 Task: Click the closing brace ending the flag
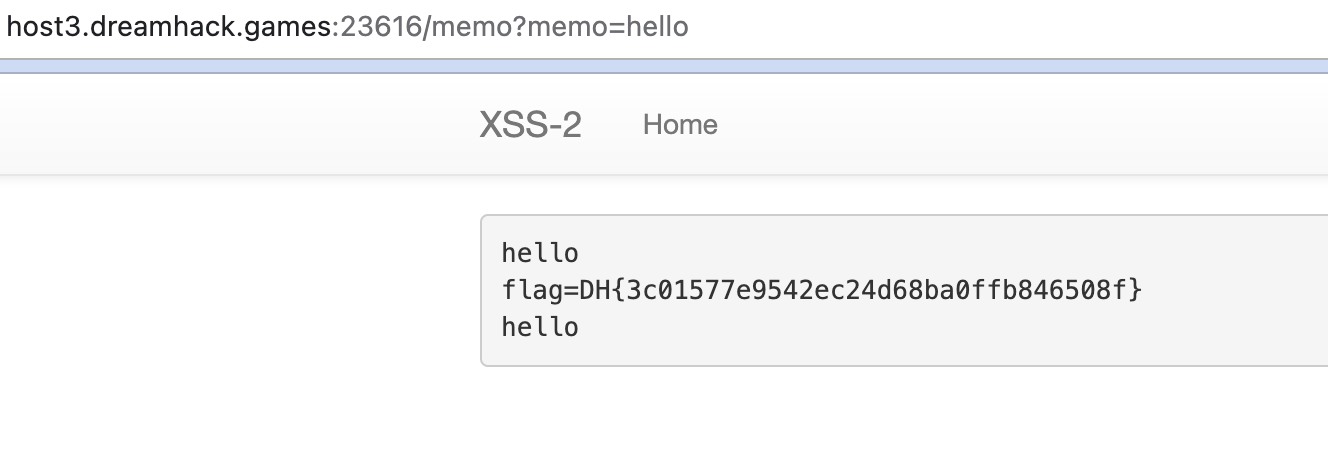tap(1134, 290)
